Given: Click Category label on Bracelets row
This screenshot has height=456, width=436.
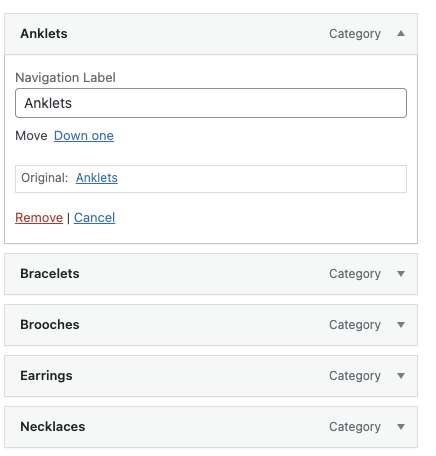Looking at the screenshot, I should point(355,274).
